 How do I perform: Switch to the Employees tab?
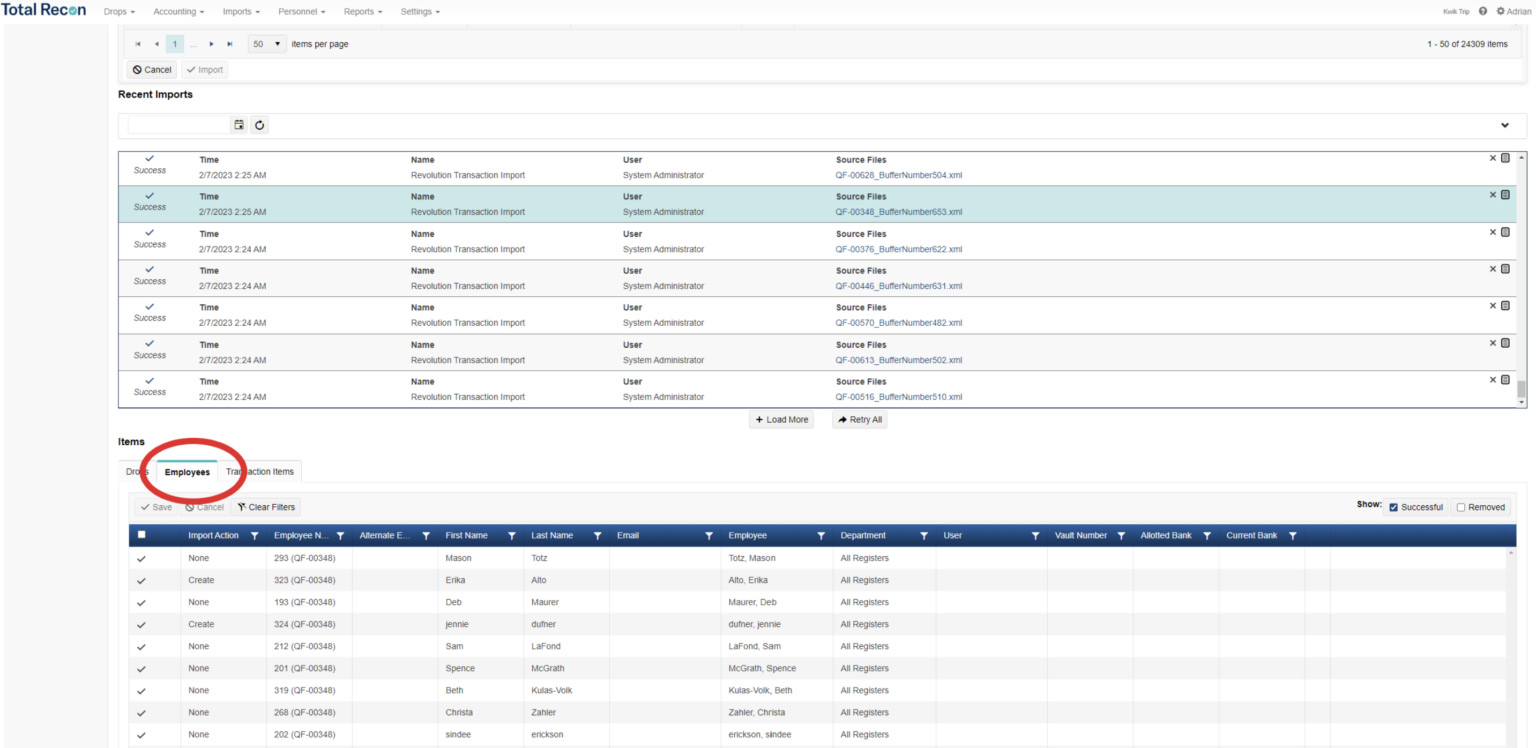tap(187, 471)
